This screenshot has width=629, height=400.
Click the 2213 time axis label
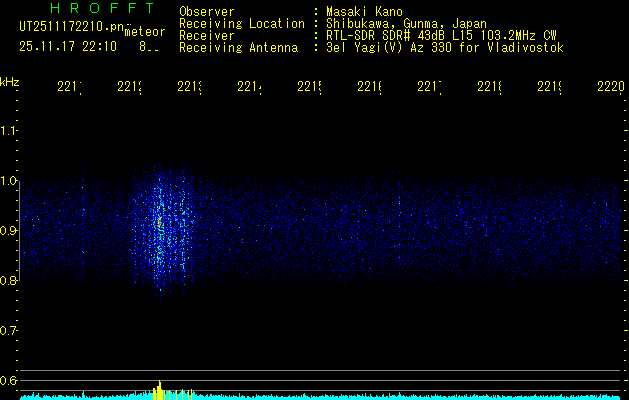(189, 86)
